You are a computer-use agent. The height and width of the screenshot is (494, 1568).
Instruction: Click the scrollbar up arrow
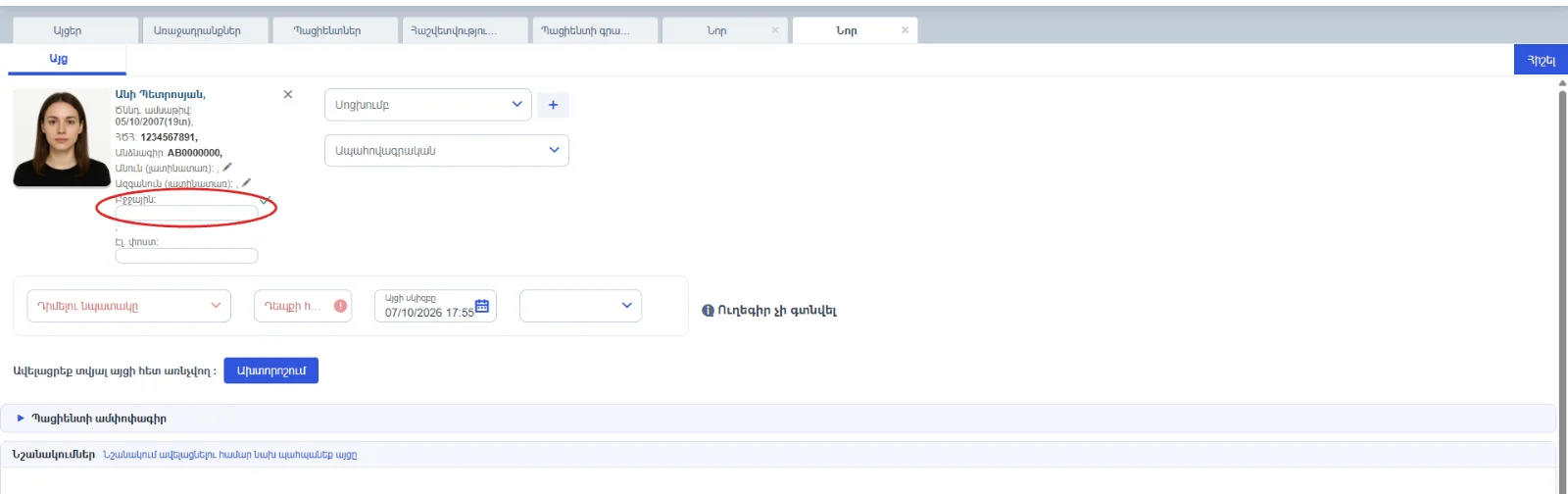pos(1562,83)
